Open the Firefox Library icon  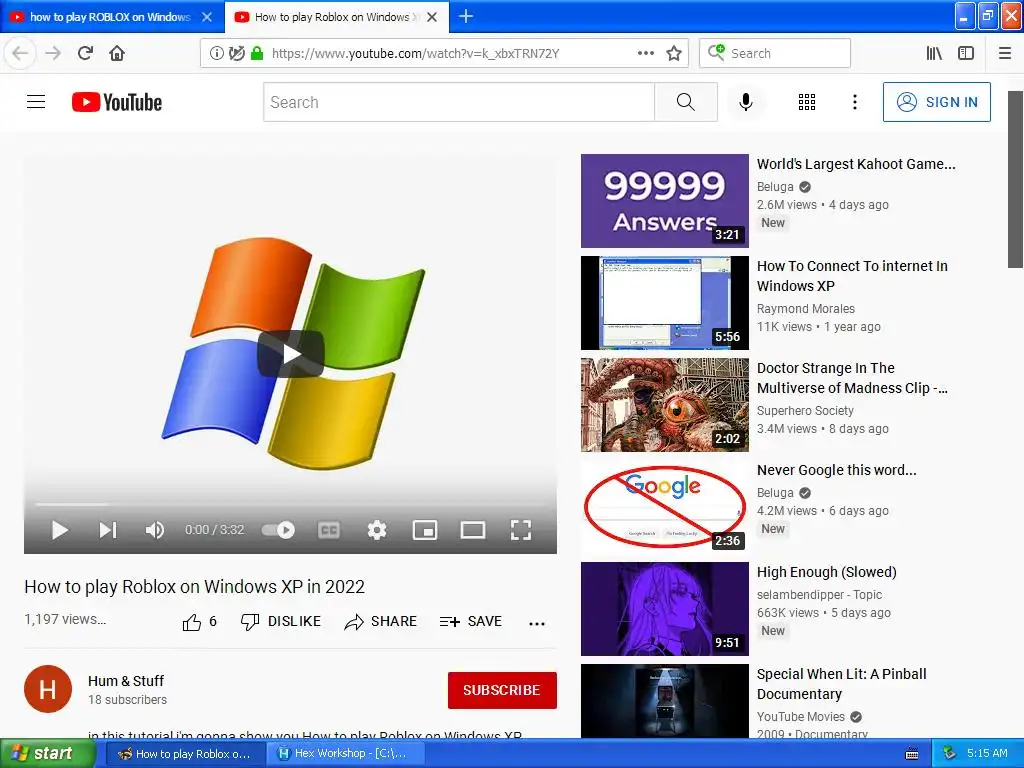934,54
